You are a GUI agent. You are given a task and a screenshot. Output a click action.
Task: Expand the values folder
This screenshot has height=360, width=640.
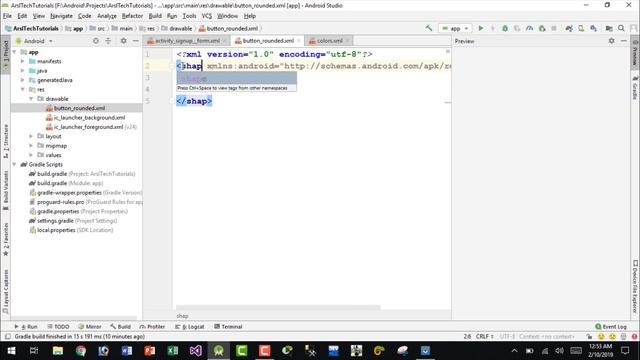click(x=31, y=155)
